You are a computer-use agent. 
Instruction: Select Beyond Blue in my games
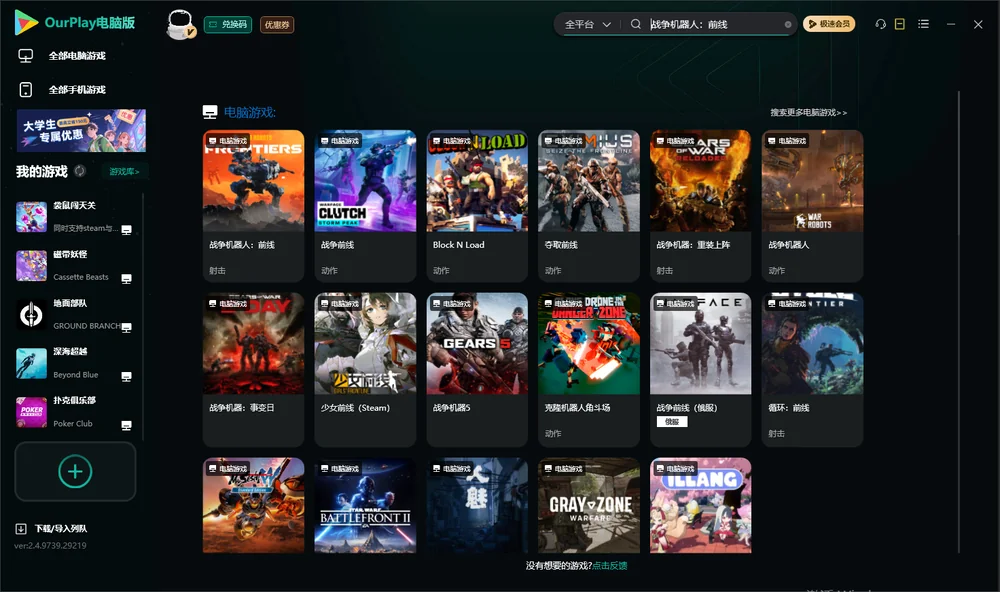[75, 363]
